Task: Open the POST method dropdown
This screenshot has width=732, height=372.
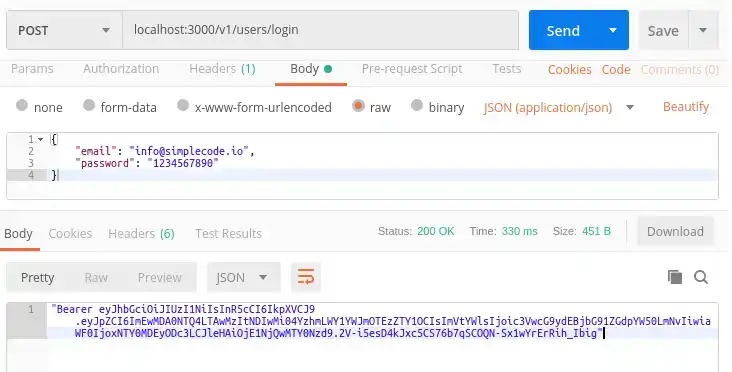Action: (64, 30)
